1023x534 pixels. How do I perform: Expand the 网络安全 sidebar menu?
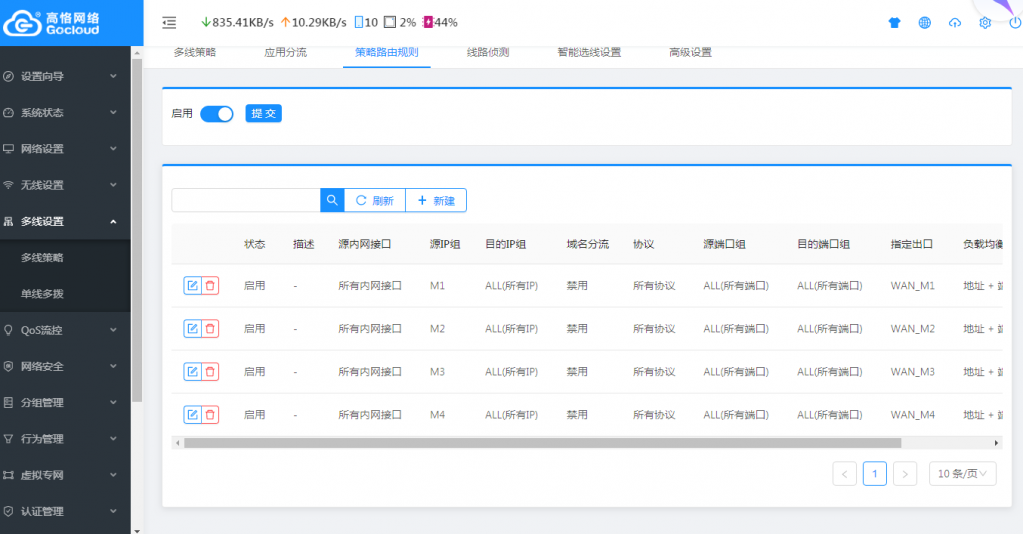click(65, 366)
